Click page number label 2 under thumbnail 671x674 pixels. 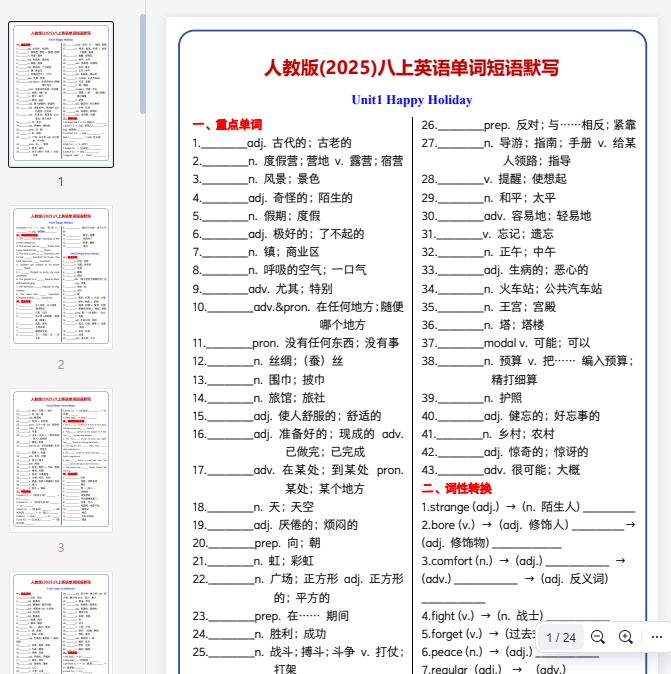tap(61, 365)
